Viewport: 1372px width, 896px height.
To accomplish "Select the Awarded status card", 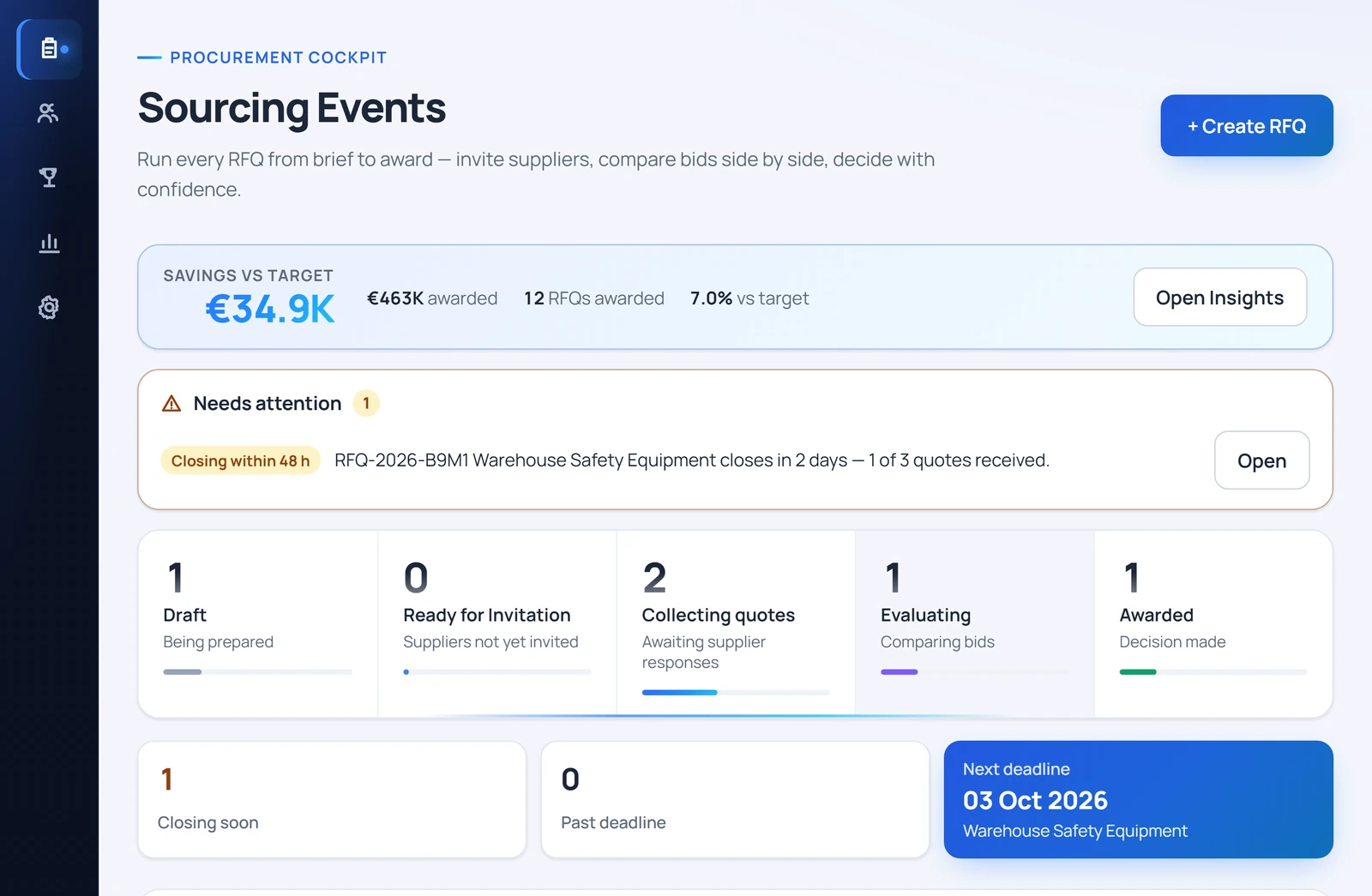I will [x=1213, y=623].
